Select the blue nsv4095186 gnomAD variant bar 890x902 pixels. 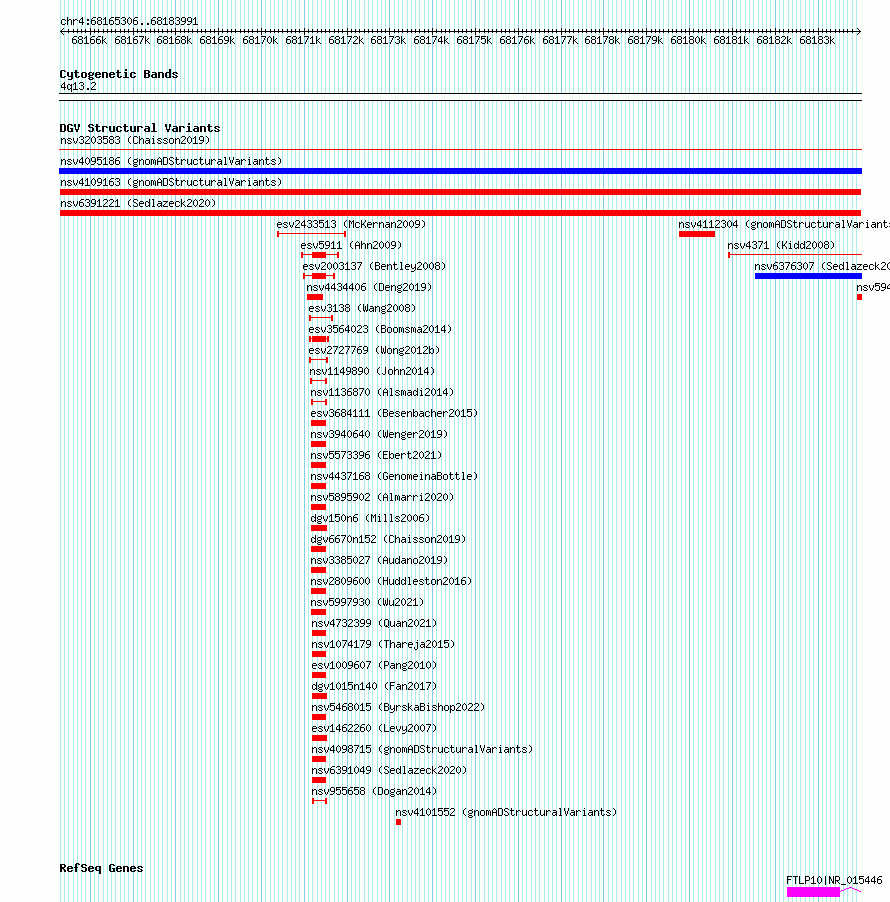[460, 171]
